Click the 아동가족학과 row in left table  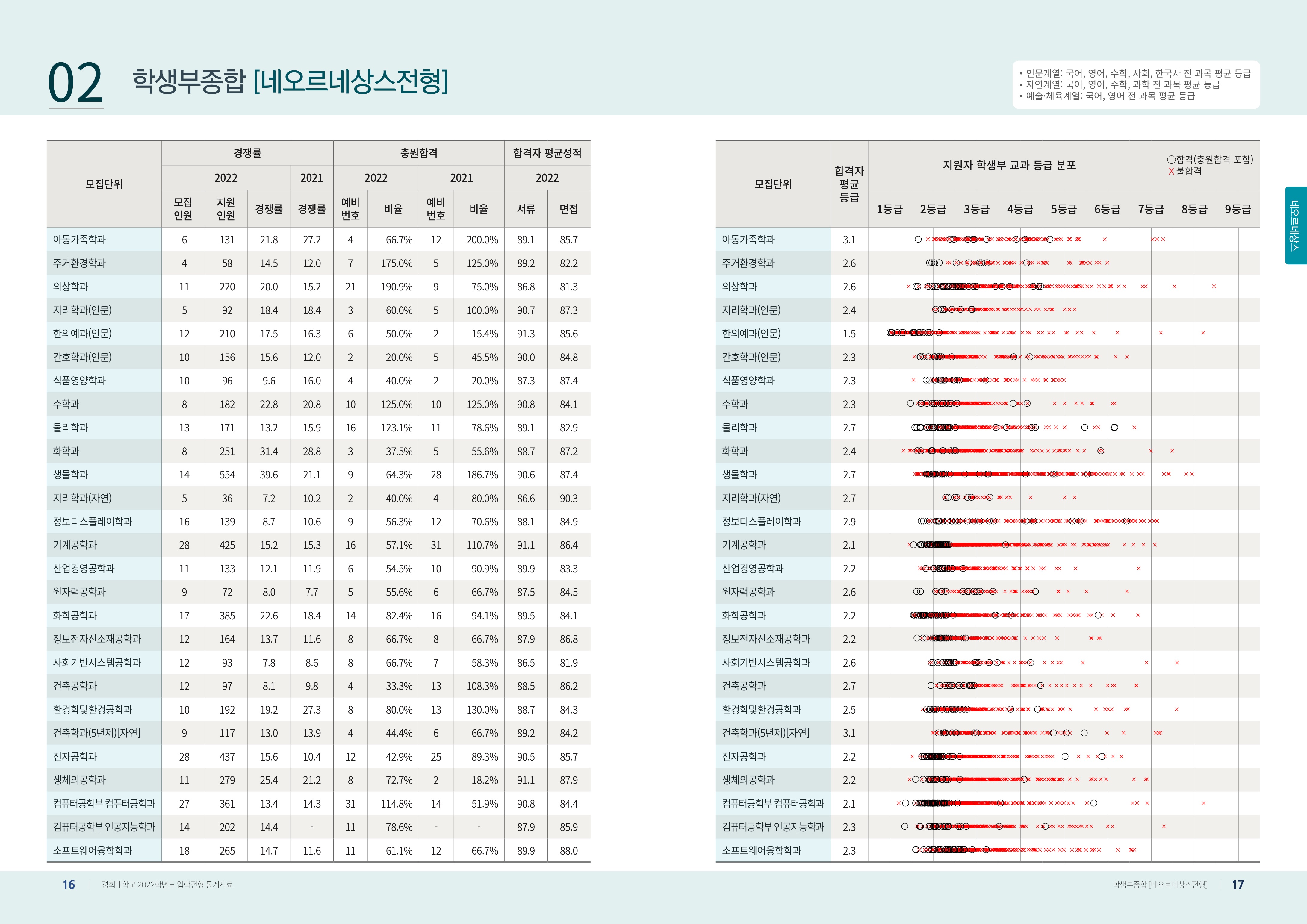click(79, 240)
